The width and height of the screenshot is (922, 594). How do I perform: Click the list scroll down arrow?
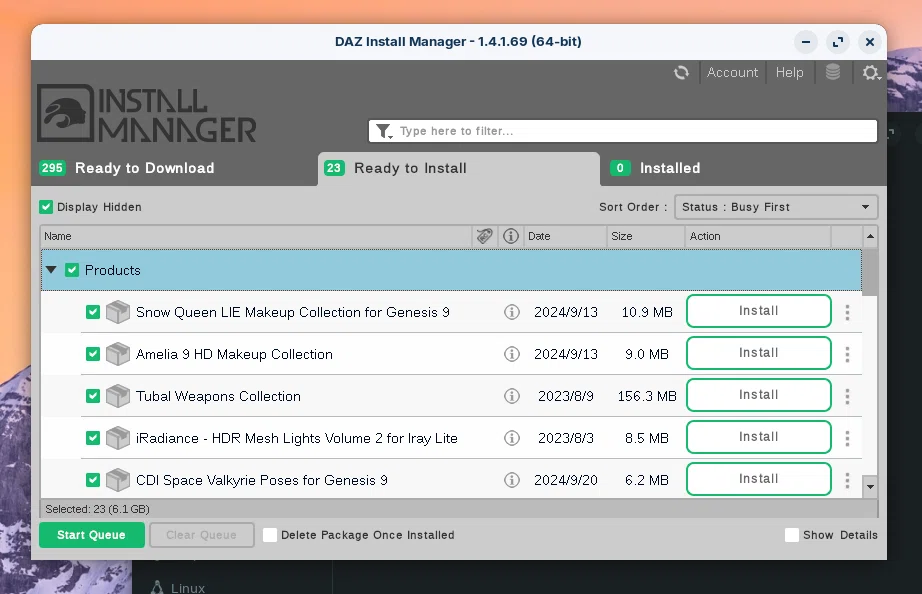[870, 487]
